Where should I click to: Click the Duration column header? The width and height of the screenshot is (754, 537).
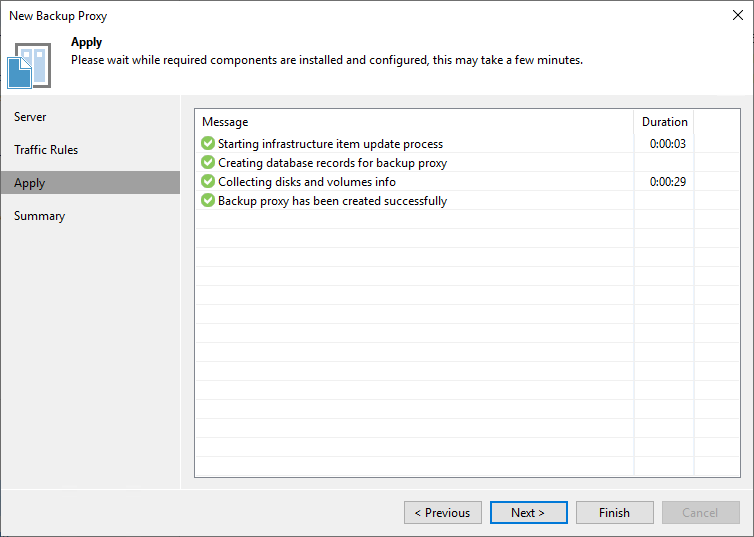[664, 122]
